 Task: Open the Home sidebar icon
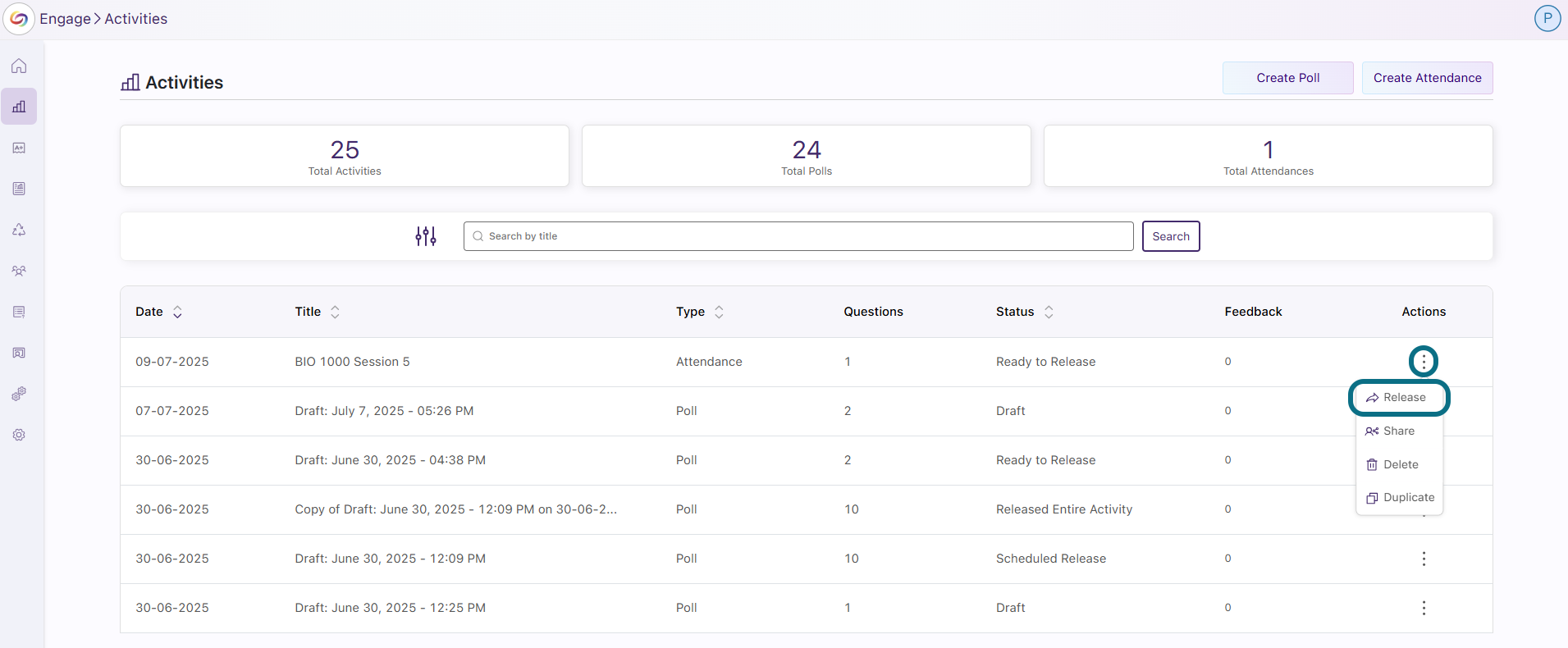tap(19, 66)
